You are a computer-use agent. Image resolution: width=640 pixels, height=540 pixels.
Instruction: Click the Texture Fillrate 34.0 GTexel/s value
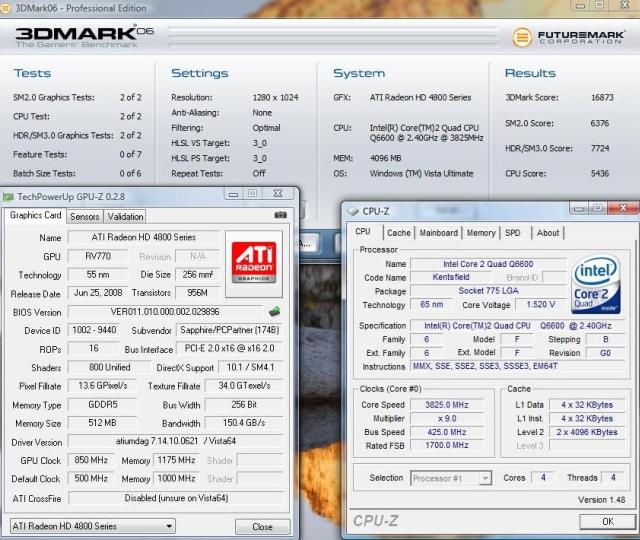[x=244, y=386]
